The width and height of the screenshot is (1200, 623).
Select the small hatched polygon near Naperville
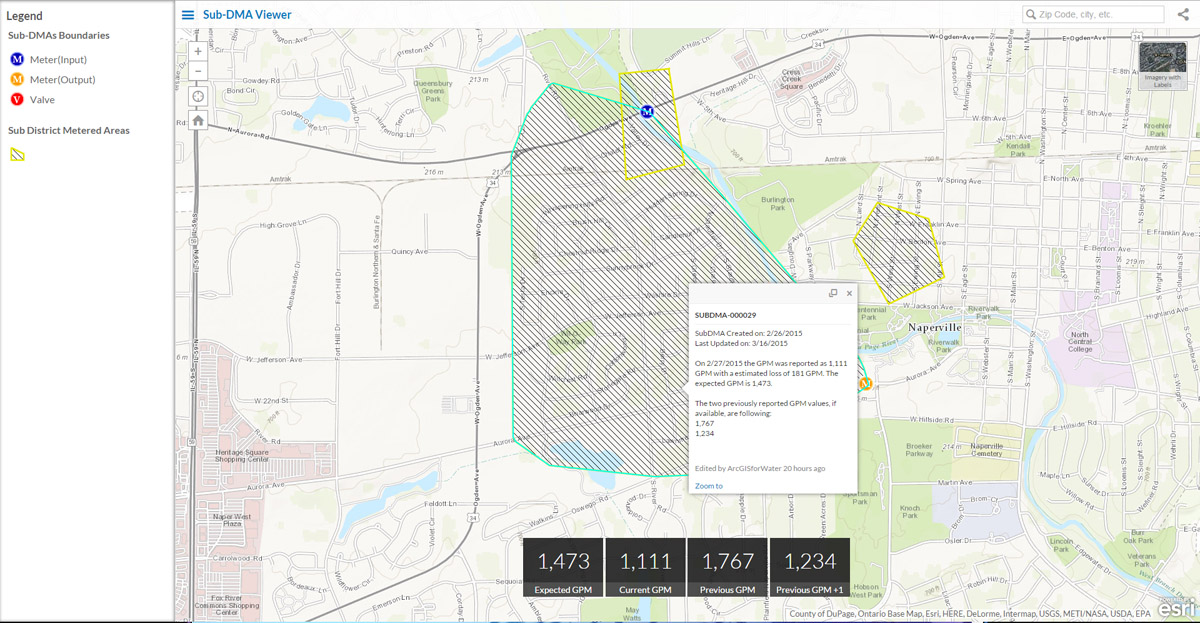click(898, 253)
